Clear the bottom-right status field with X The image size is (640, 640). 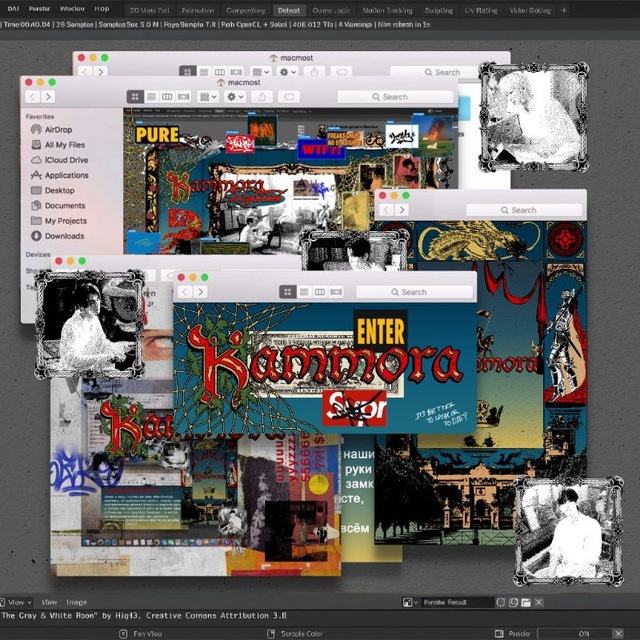(618, 633)
